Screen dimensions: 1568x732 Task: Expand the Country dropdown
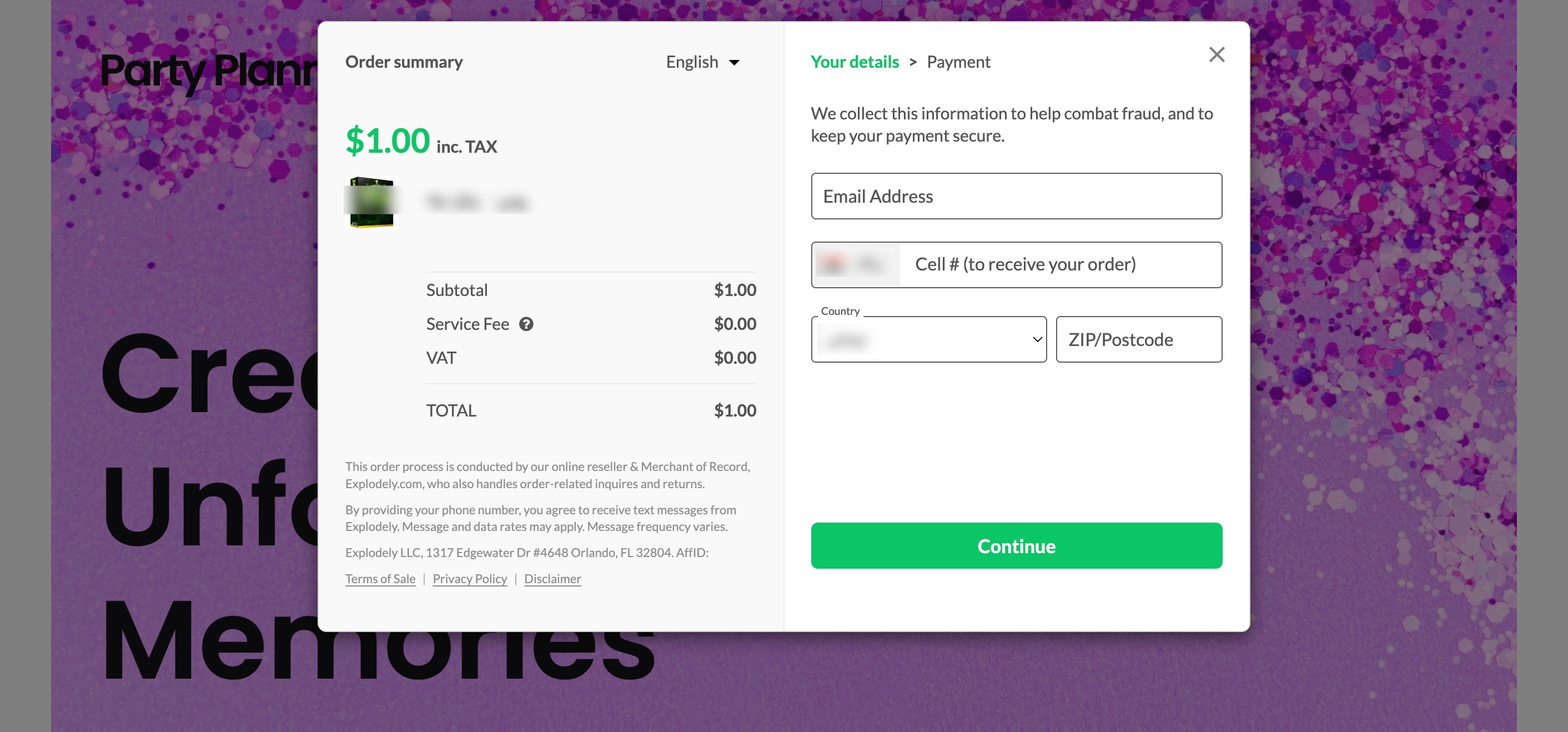928,339
